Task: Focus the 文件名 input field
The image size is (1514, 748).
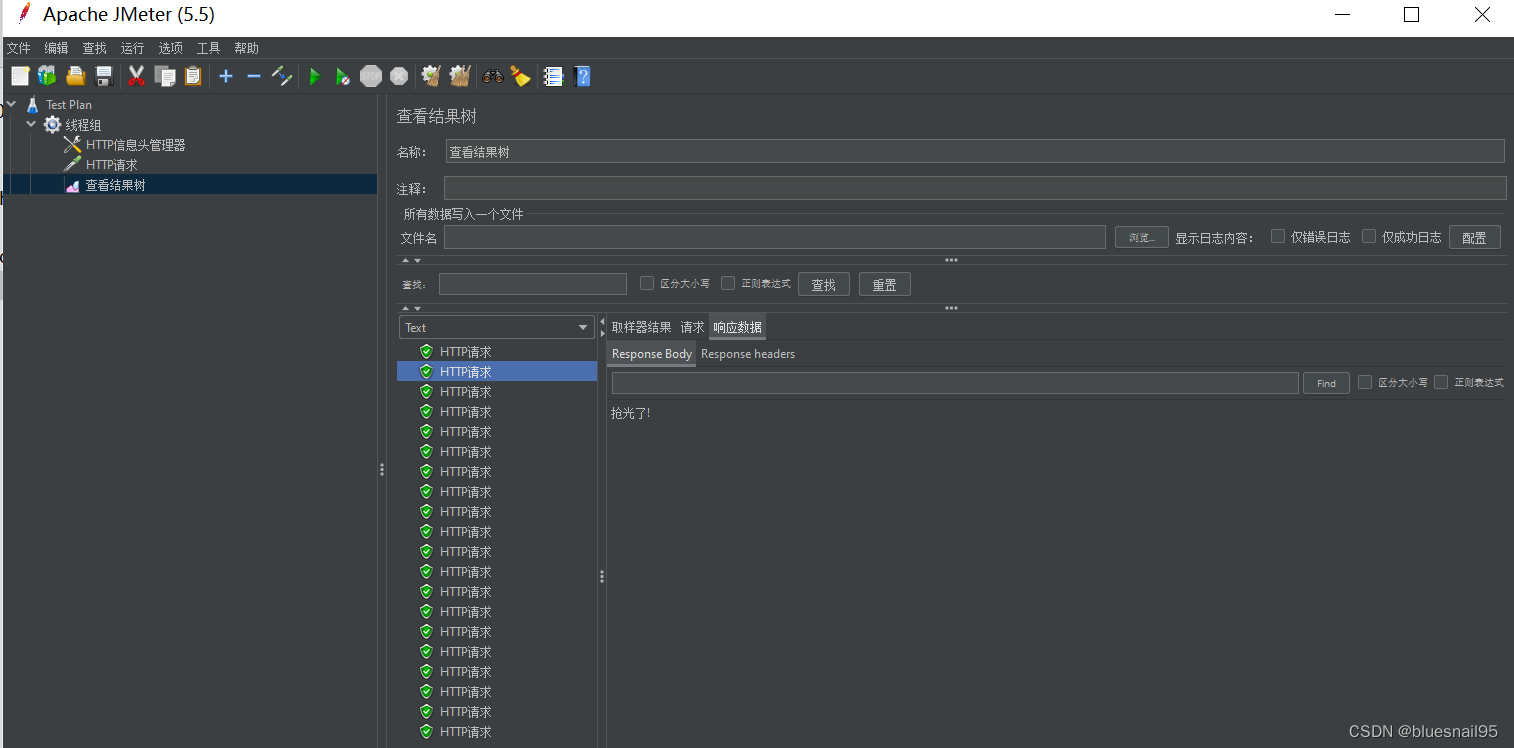Action: pos(774,237)
